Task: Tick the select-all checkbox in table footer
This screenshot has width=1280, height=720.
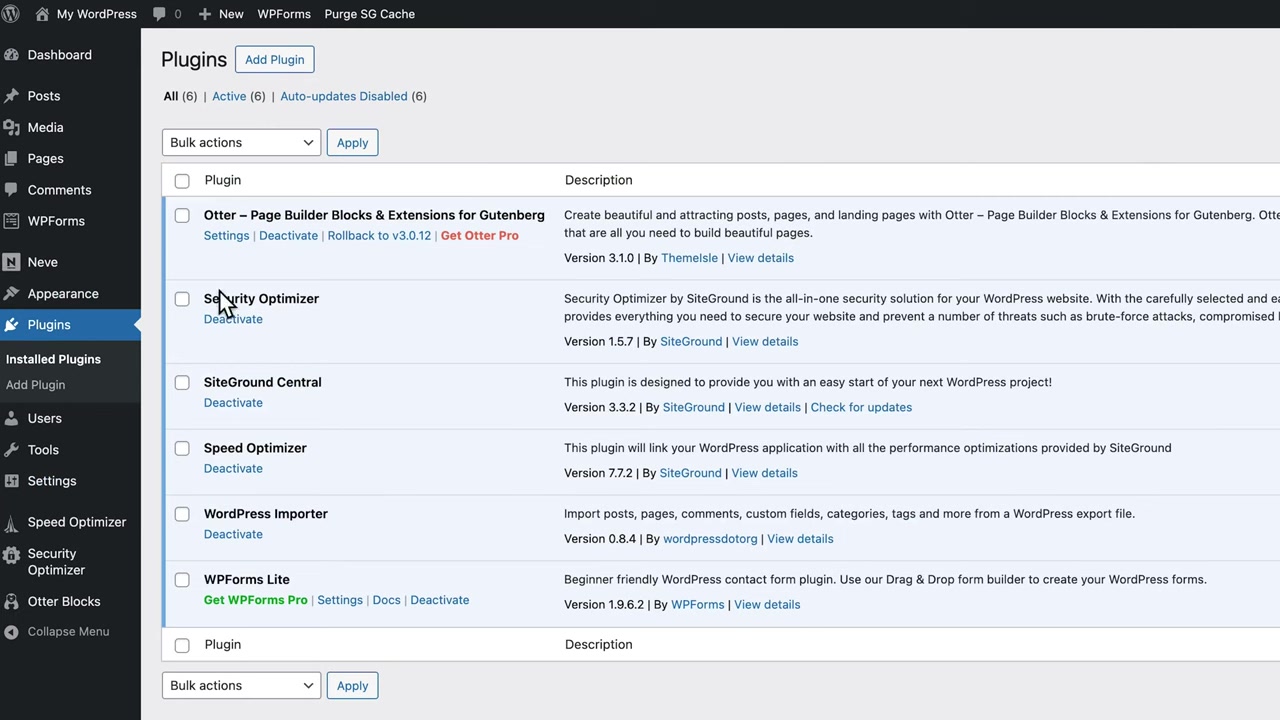Action: click(x=182, y=646)
